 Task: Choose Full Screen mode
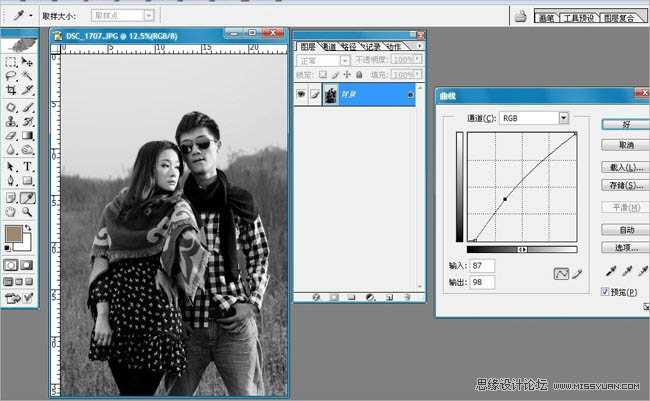click(x=29, y=282)
